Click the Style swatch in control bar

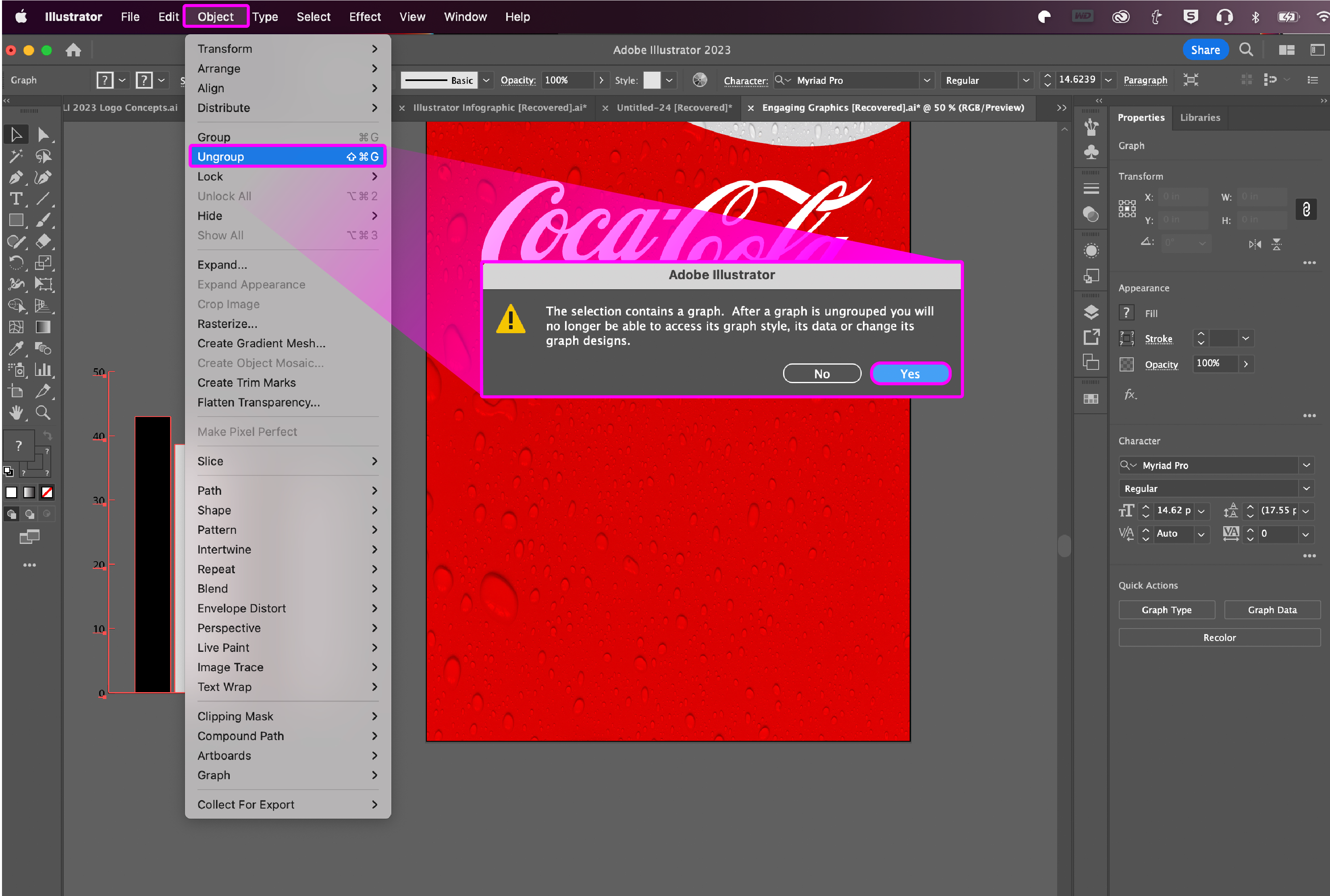pyautogui.click(x=652, y=81)
